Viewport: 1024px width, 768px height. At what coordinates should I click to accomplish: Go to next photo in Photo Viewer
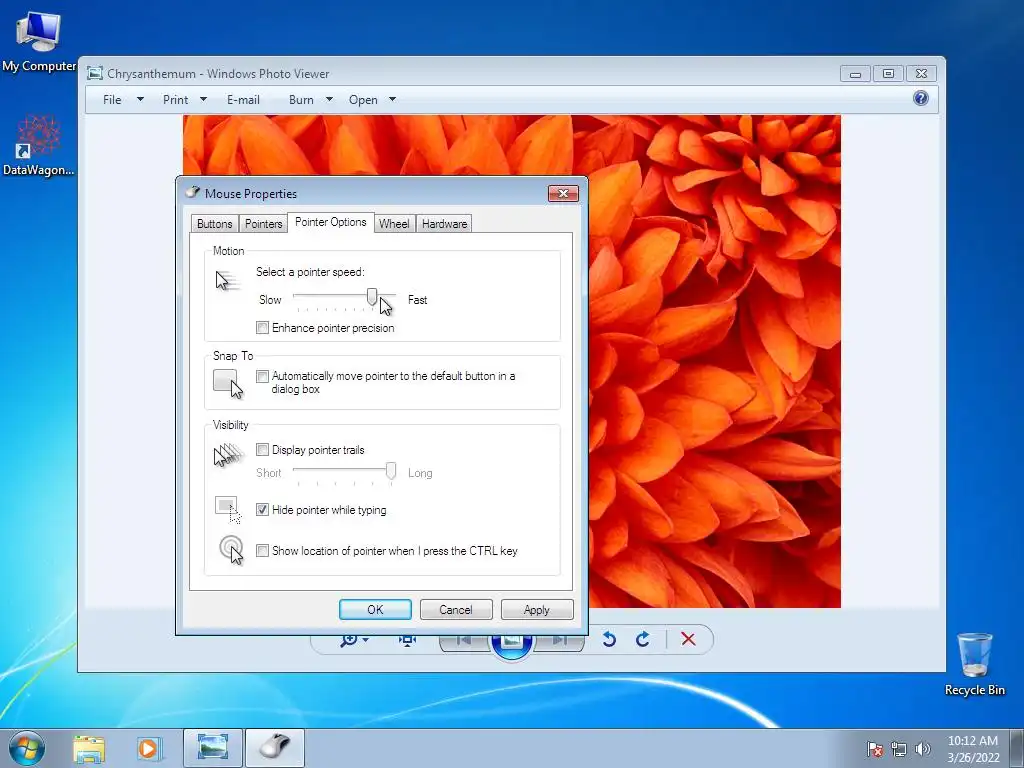[x=559, y=640]
